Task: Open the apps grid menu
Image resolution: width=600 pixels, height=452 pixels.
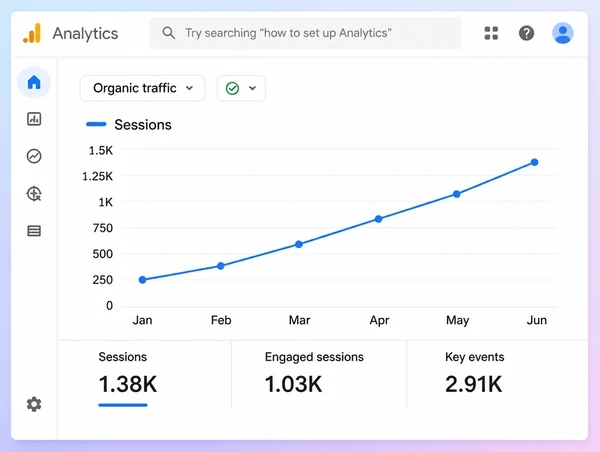Action: 491,33
